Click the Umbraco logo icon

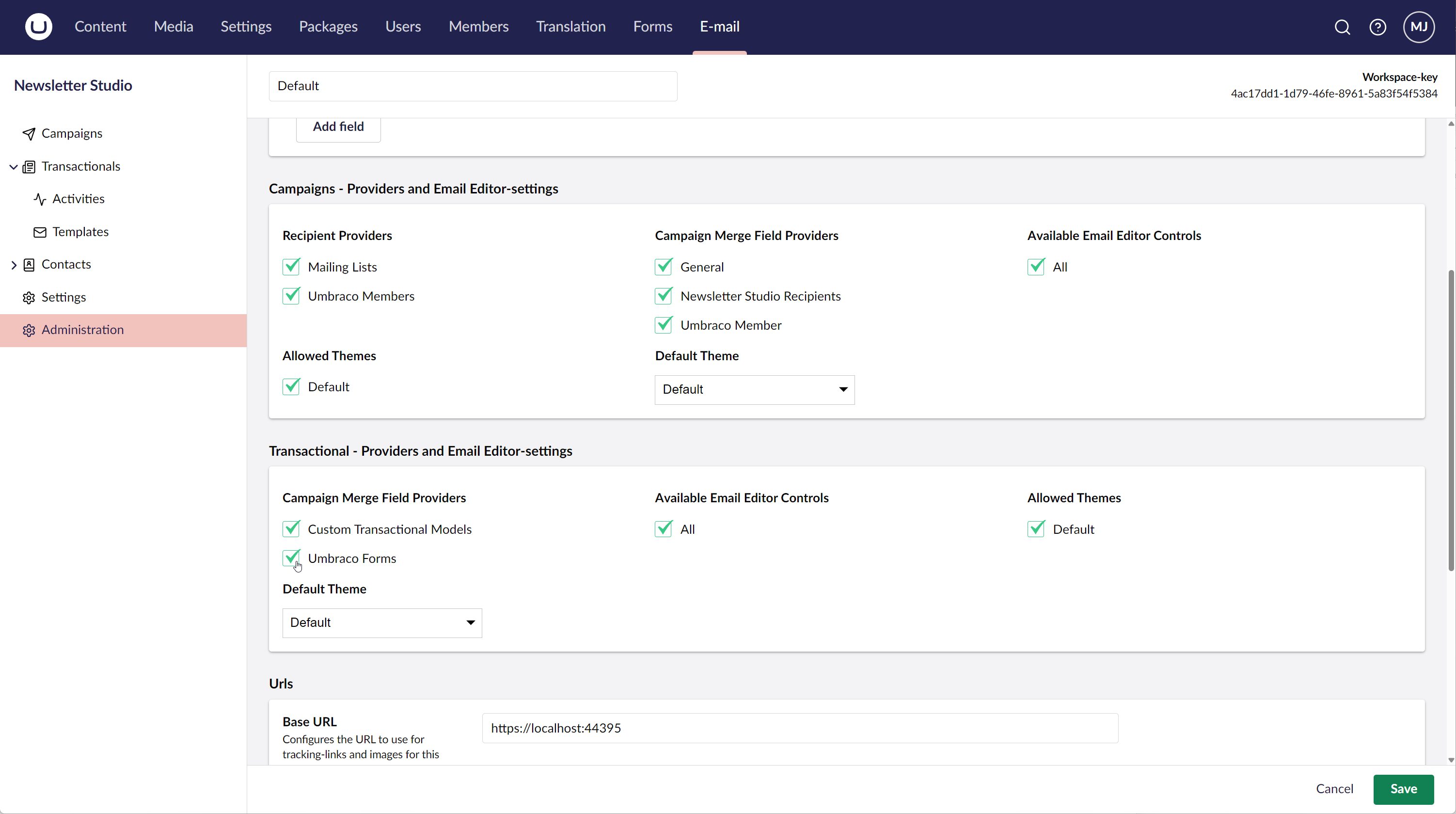click(x=38, y=27)
